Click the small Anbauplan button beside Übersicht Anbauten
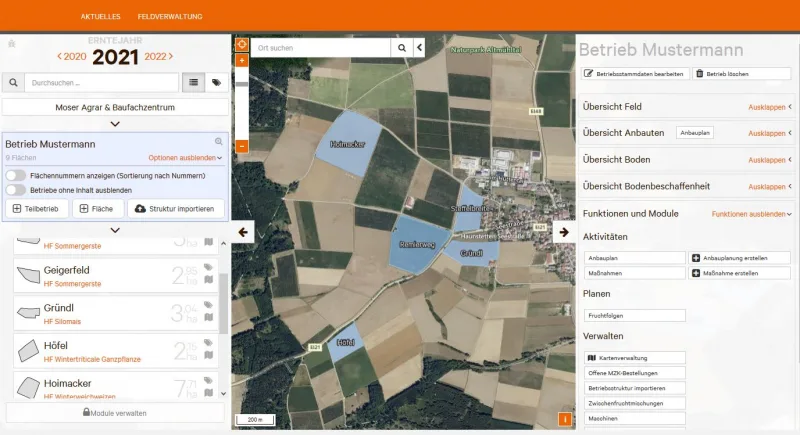 (695, 133)
